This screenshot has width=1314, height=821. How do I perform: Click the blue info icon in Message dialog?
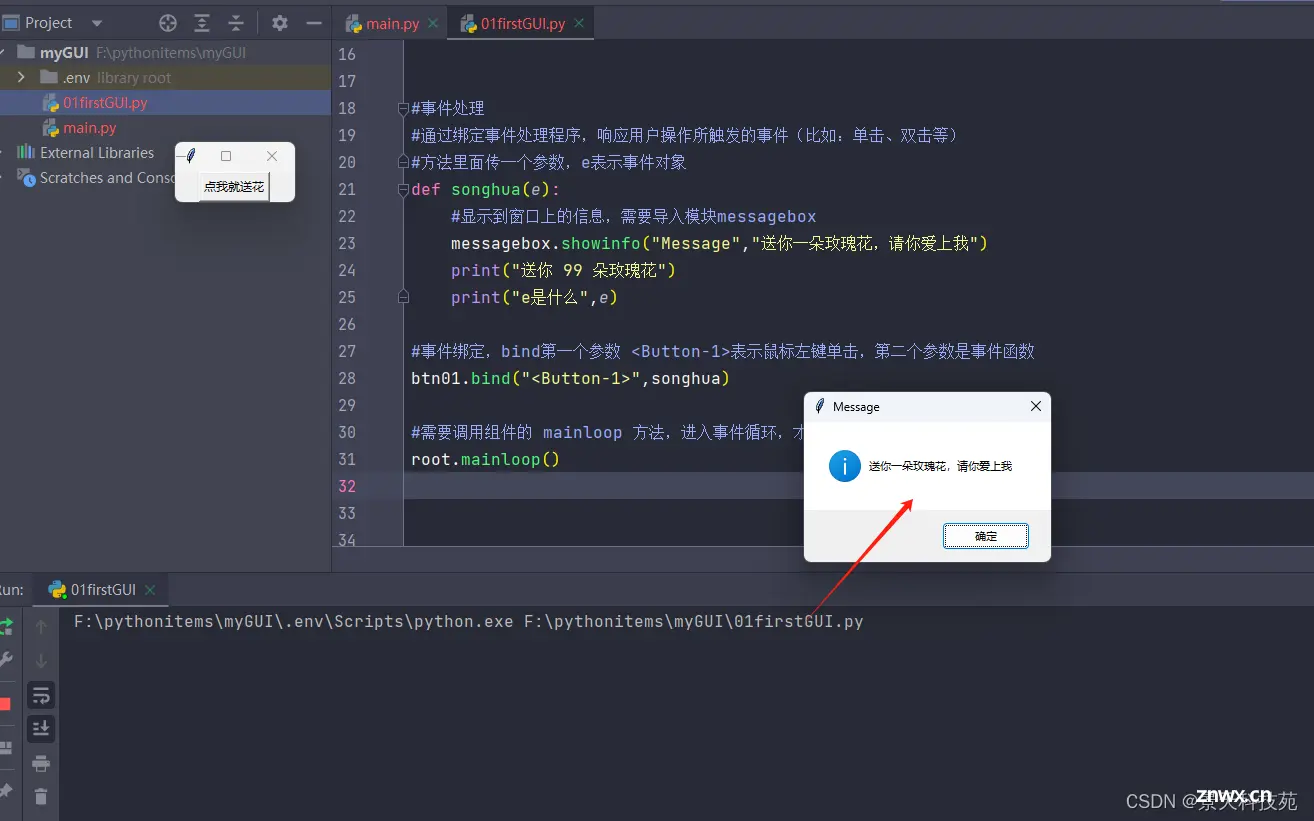[845, 465]
